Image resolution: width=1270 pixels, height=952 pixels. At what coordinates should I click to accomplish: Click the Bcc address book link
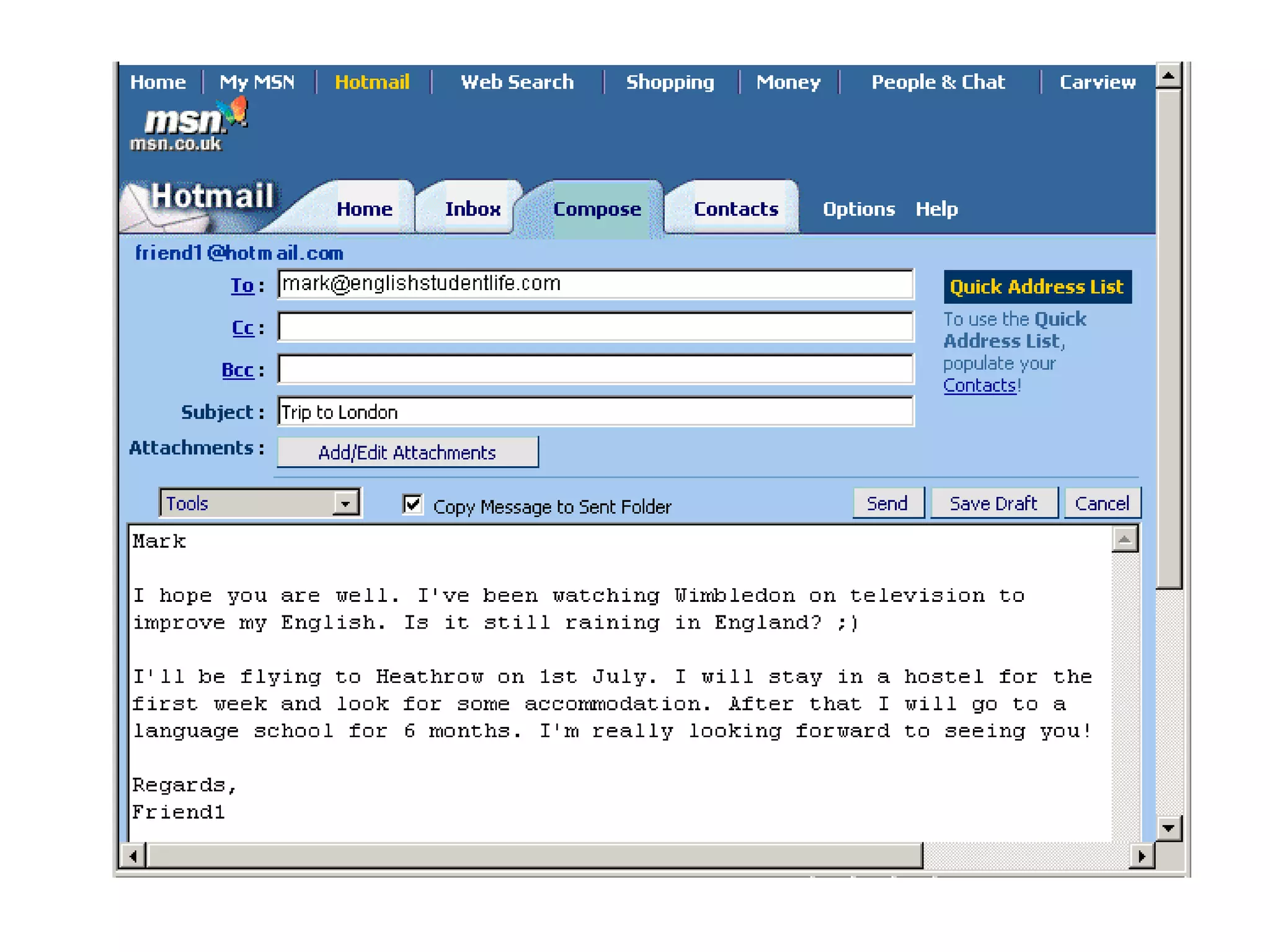(238, 370)
